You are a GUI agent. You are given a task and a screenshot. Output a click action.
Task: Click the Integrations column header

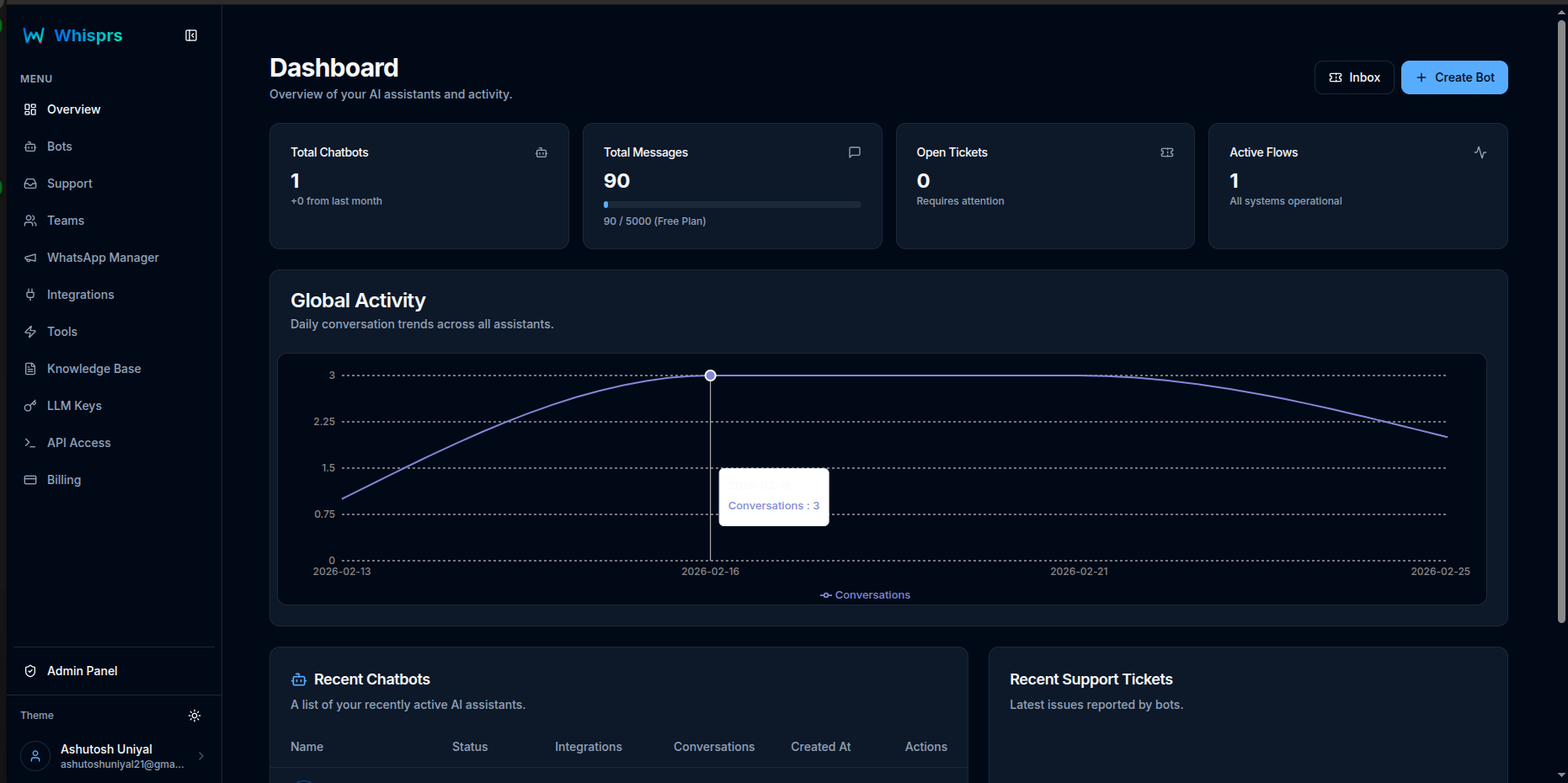pyautogui.click(x=589, y=747)
